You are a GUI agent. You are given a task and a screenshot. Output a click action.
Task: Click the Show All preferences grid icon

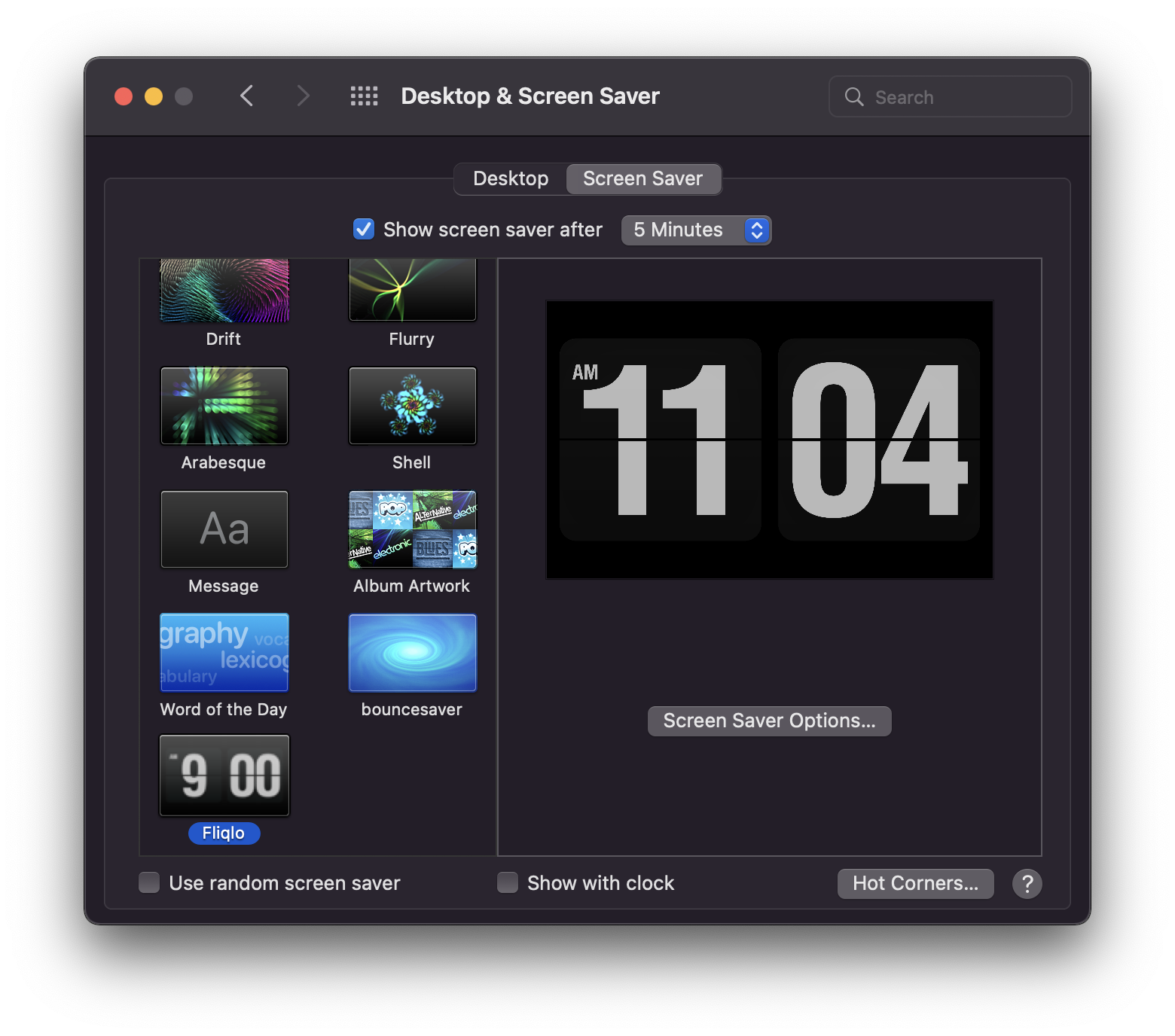click(x=364, y=96)
